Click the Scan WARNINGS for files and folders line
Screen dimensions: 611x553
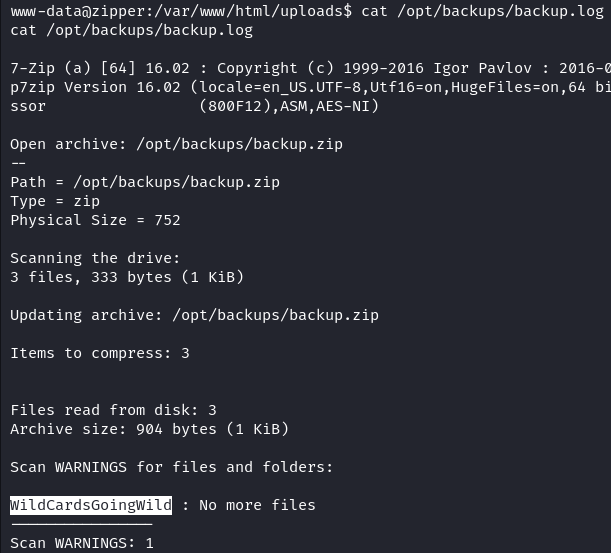[x=172, y=467]
